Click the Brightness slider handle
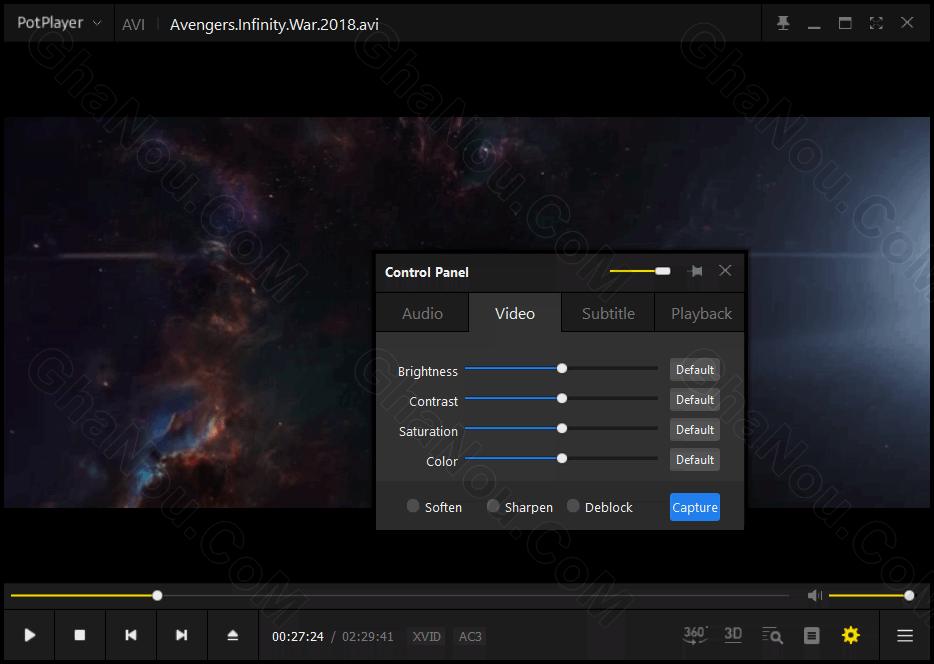Viewport: 934px width, 664px height. coord(562,369)
